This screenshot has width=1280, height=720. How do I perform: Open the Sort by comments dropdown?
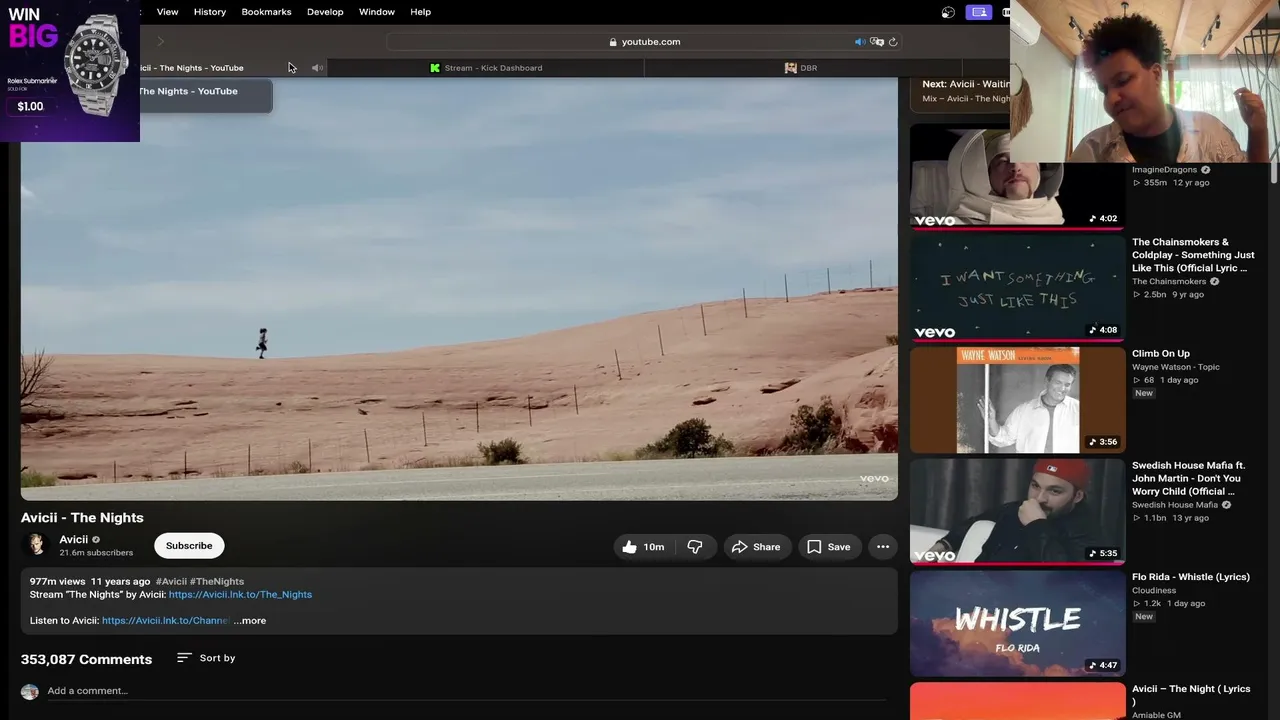pyautogui.click(x=206, y=658)
